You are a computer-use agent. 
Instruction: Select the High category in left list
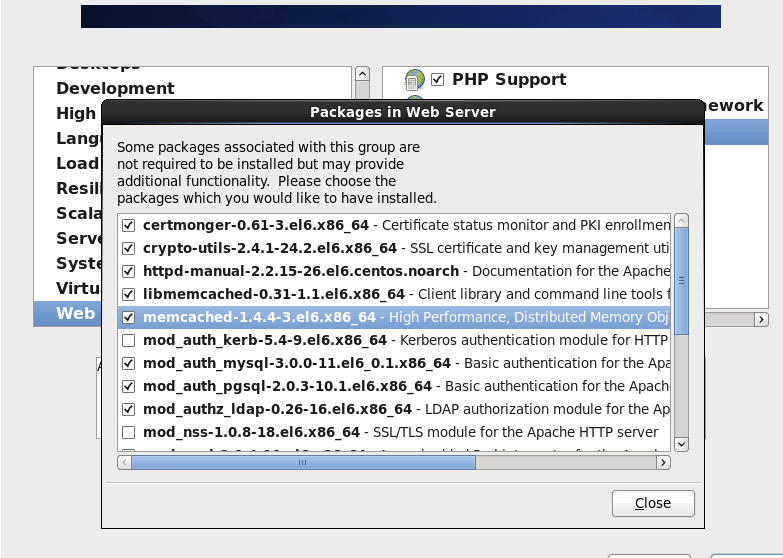click(76, 113)
